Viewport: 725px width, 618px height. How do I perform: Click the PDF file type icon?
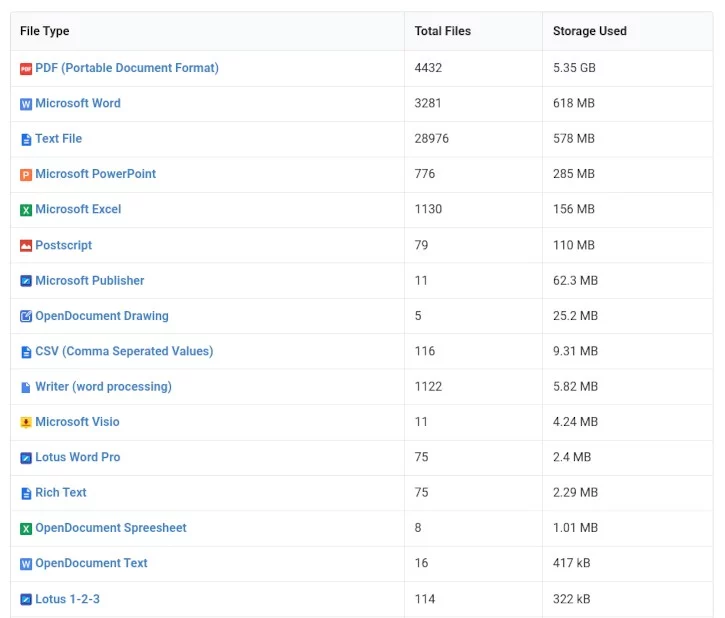[26, 69]
